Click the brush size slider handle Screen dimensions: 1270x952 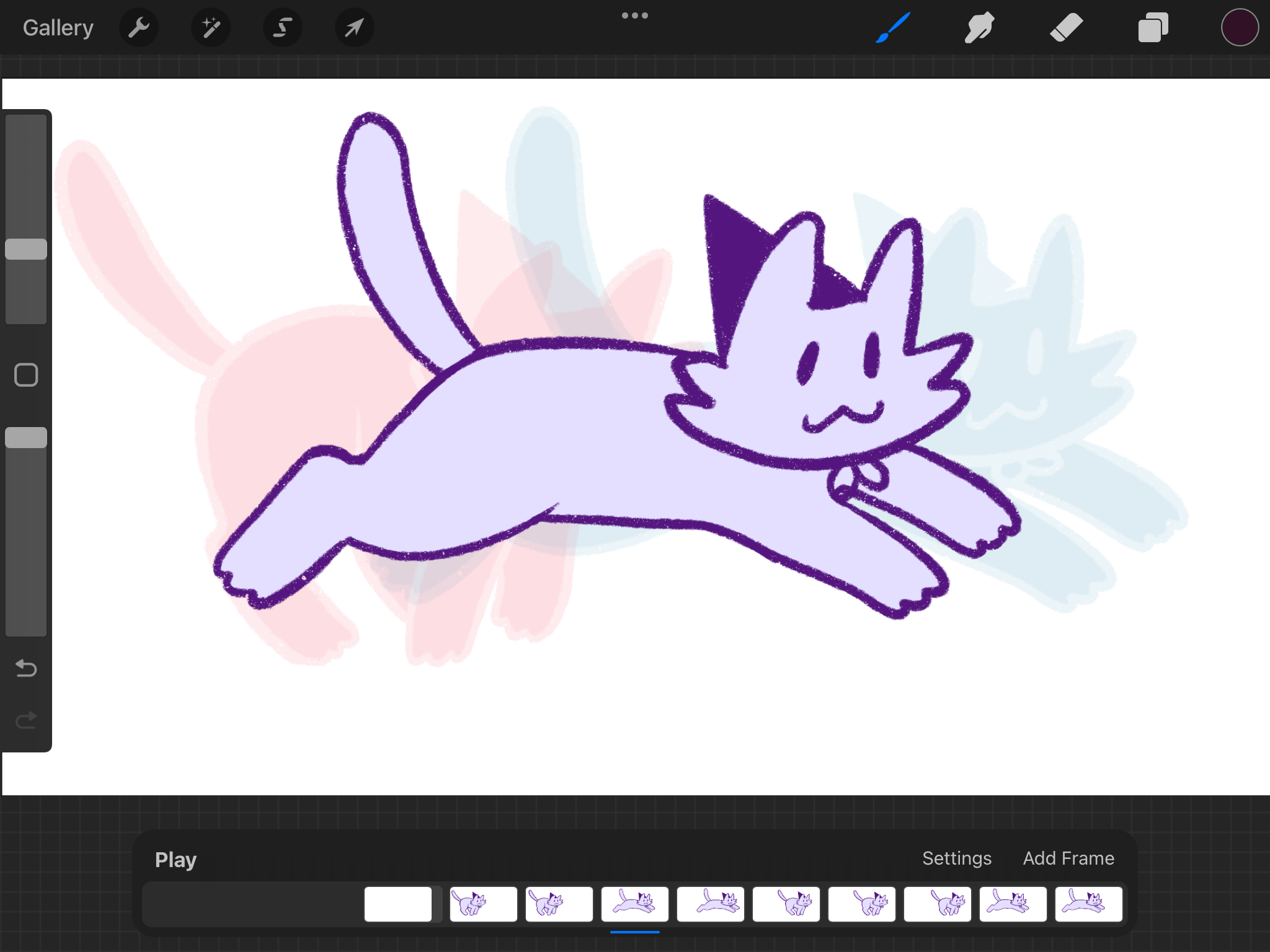(26, 249)
